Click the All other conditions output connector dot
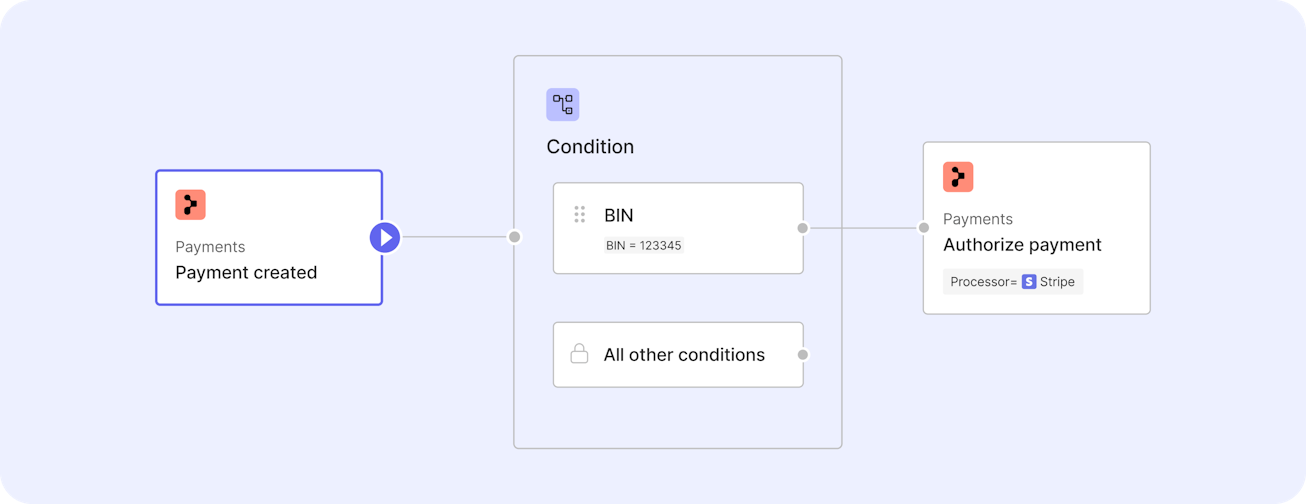The image size is (1306, 504). click(x=803, y=354)
